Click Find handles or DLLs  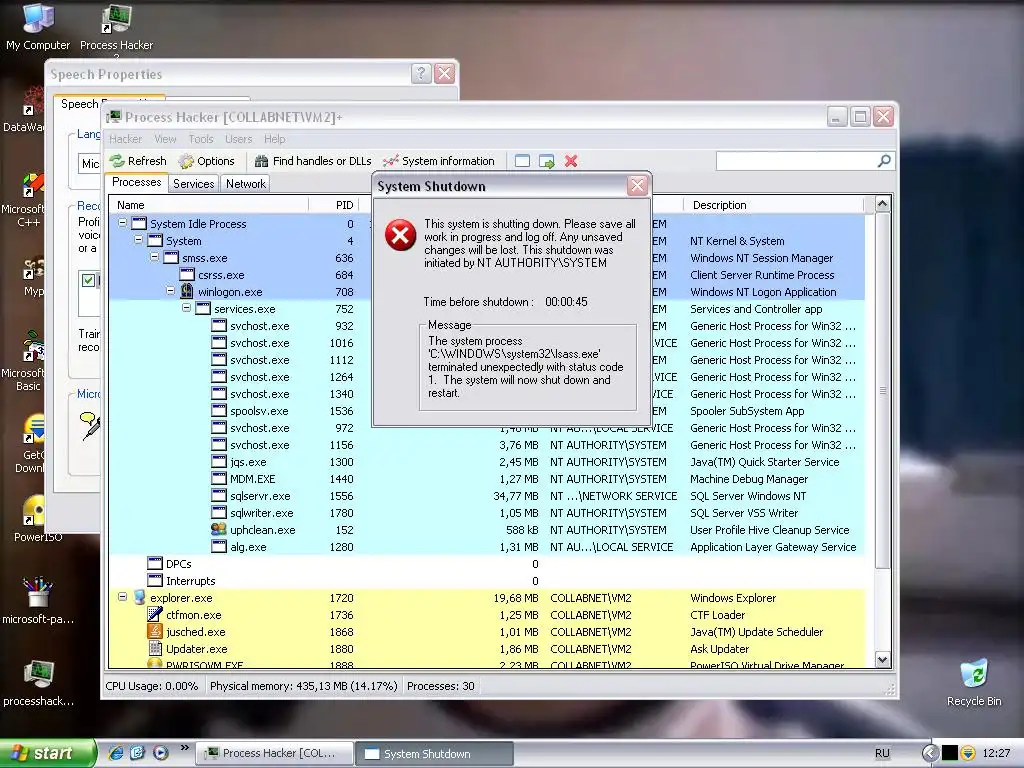click(x=313, y=161)
